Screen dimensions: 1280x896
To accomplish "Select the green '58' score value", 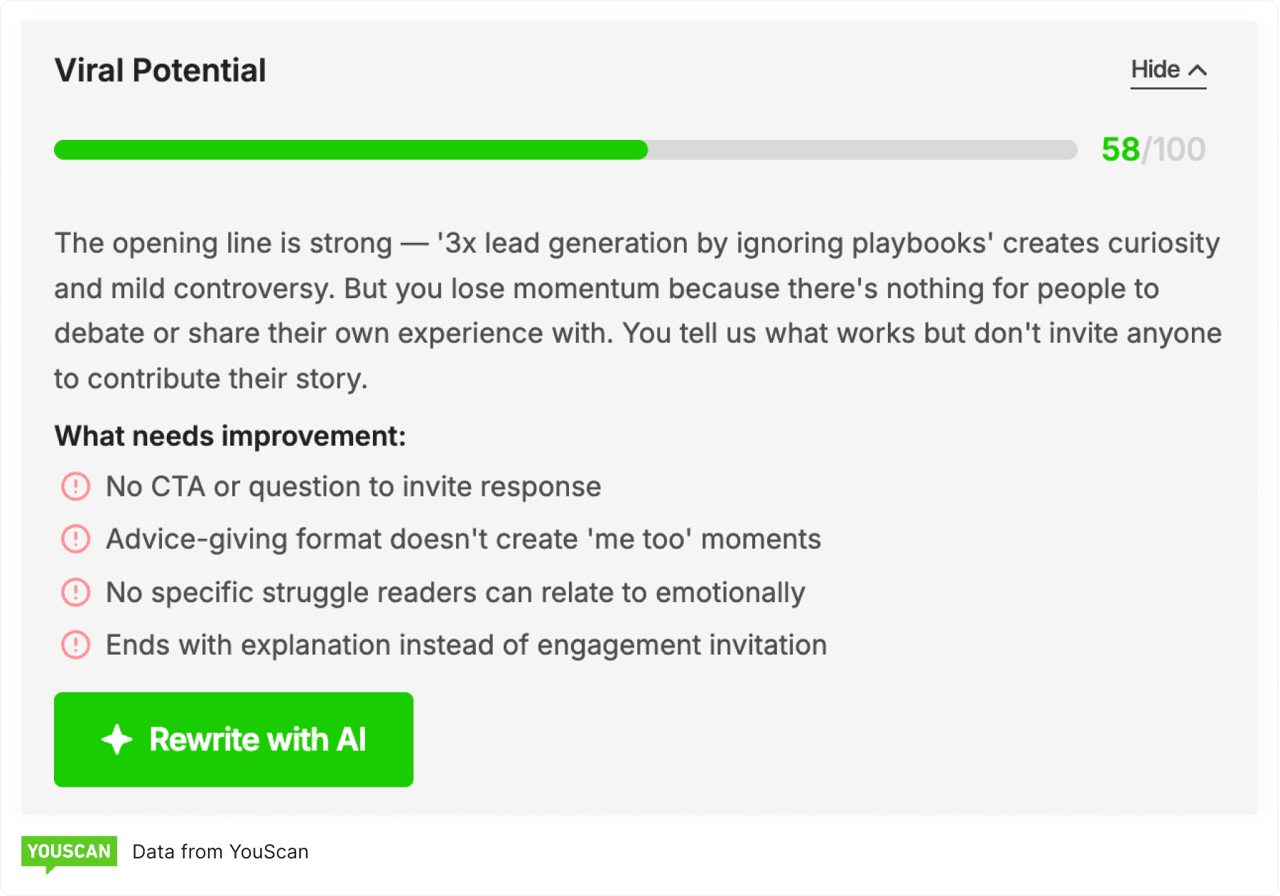I will point(1121,148).
